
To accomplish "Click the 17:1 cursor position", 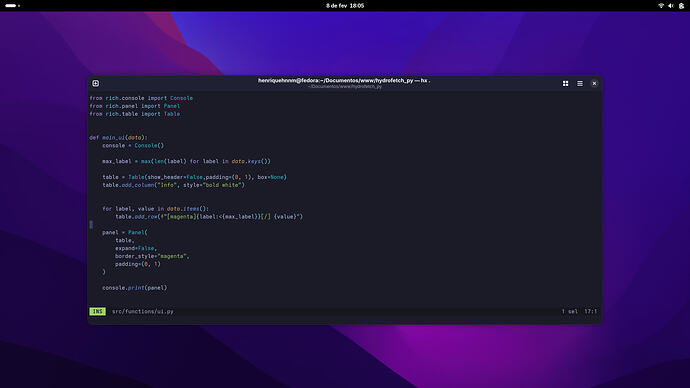I will (591, 311).
